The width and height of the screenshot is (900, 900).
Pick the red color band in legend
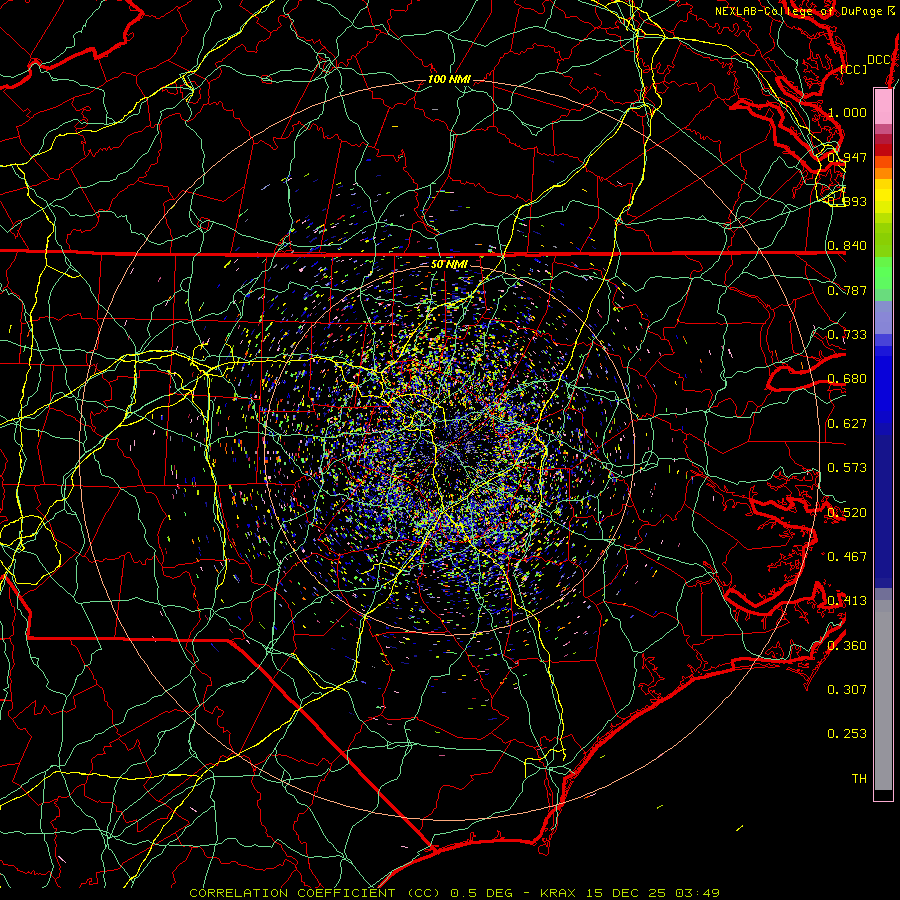(x=883, y=150)
